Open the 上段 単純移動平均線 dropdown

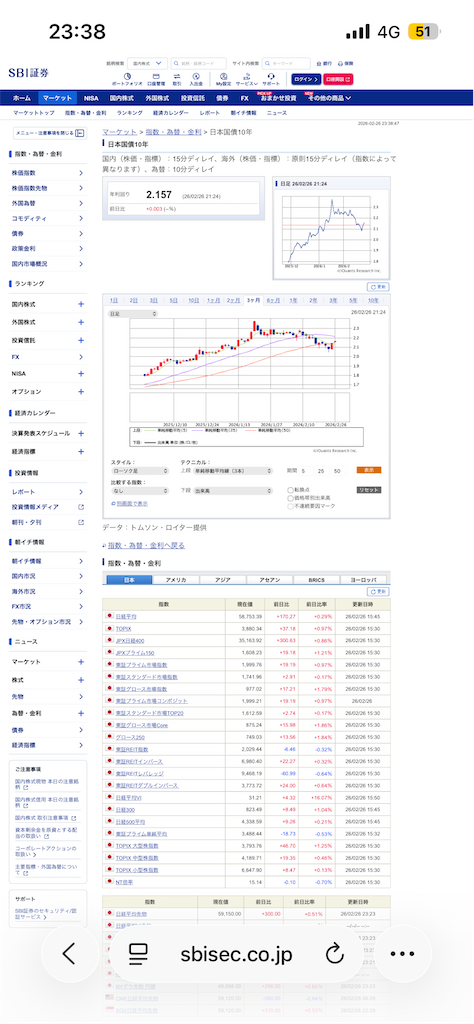232,470
